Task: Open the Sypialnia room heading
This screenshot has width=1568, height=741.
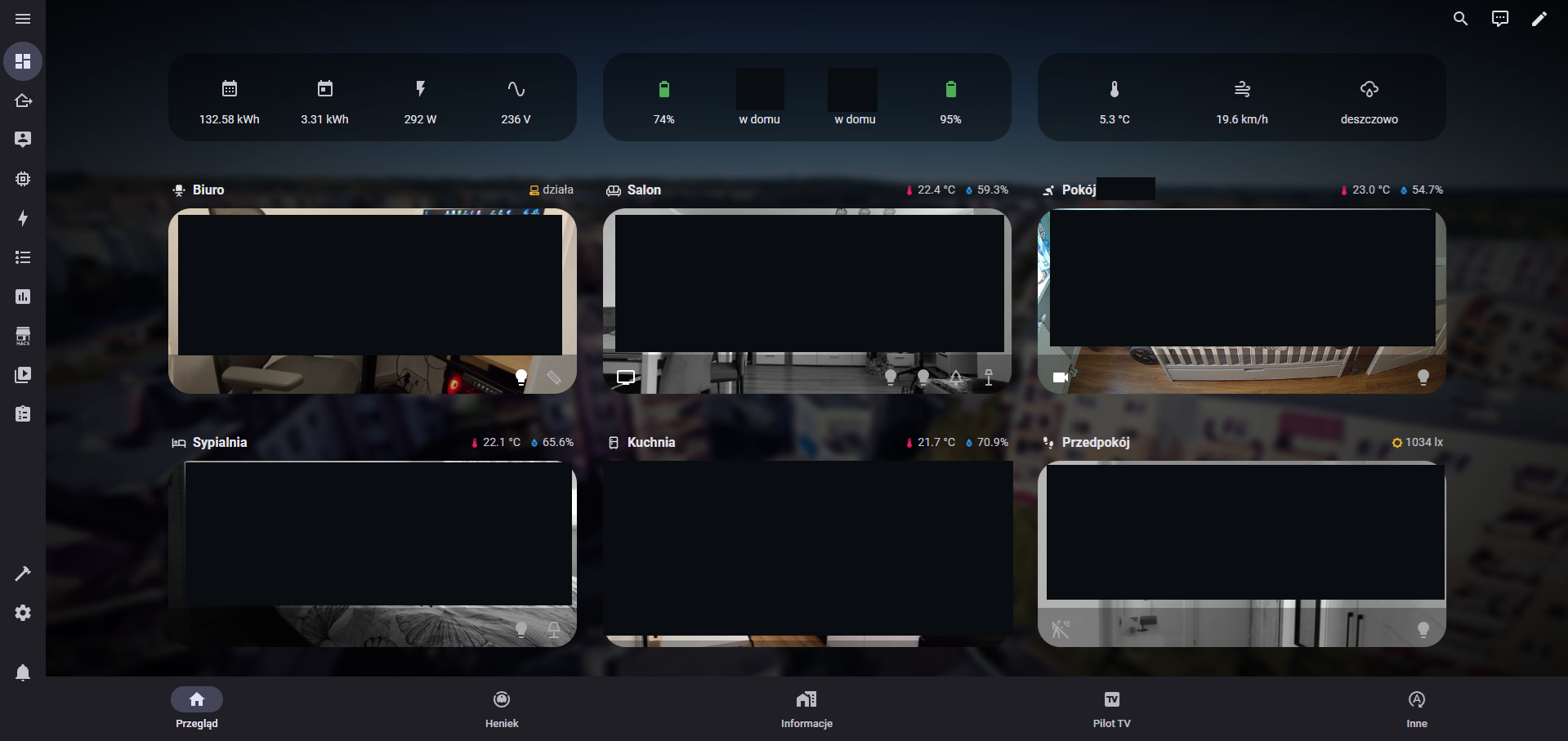Action: 209,442
